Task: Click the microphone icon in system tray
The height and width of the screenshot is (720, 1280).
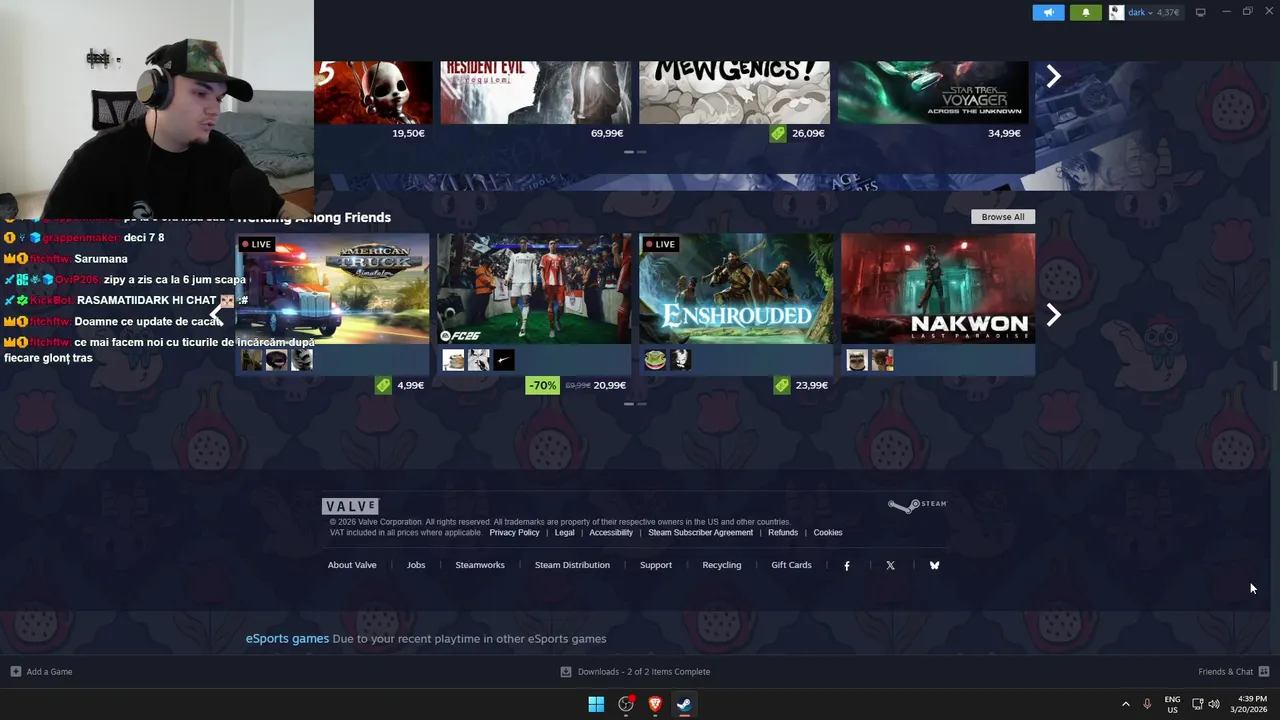Action: point(1147,704)
